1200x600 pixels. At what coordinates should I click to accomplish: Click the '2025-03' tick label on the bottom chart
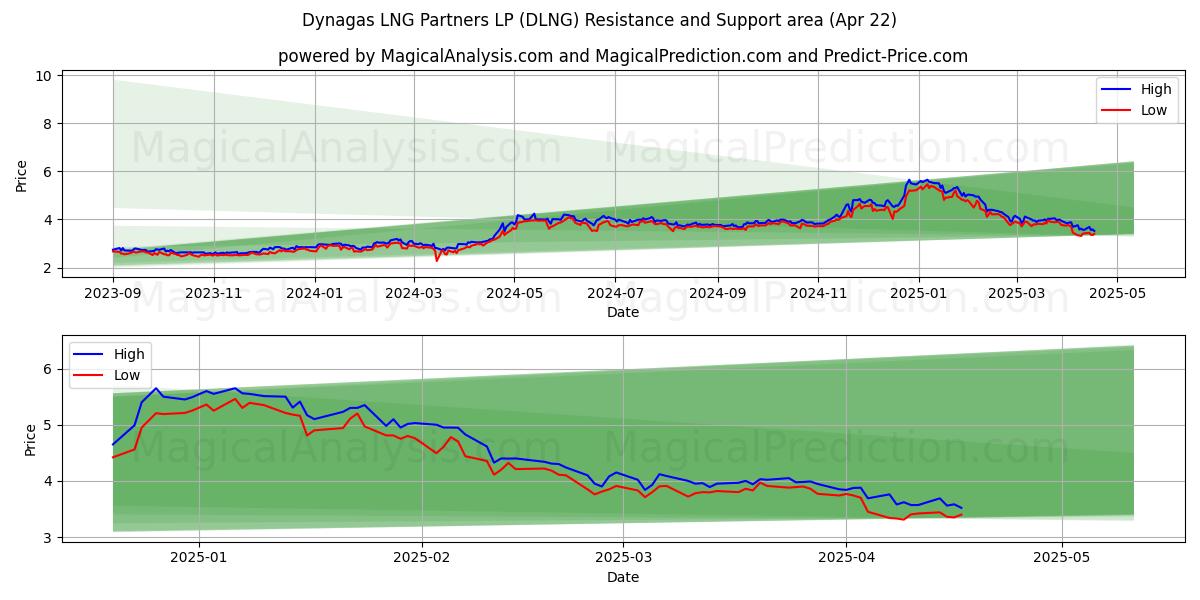622,558
